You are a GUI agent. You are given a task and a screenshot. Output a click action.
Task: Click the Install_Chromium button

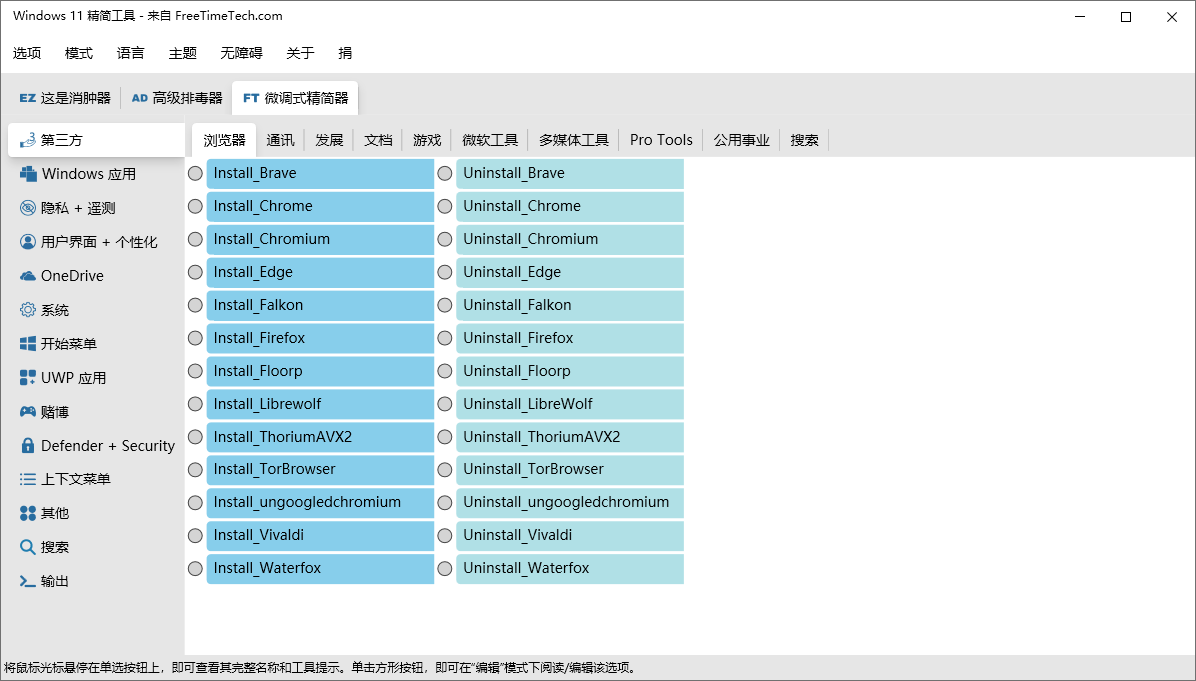point(320,239)
